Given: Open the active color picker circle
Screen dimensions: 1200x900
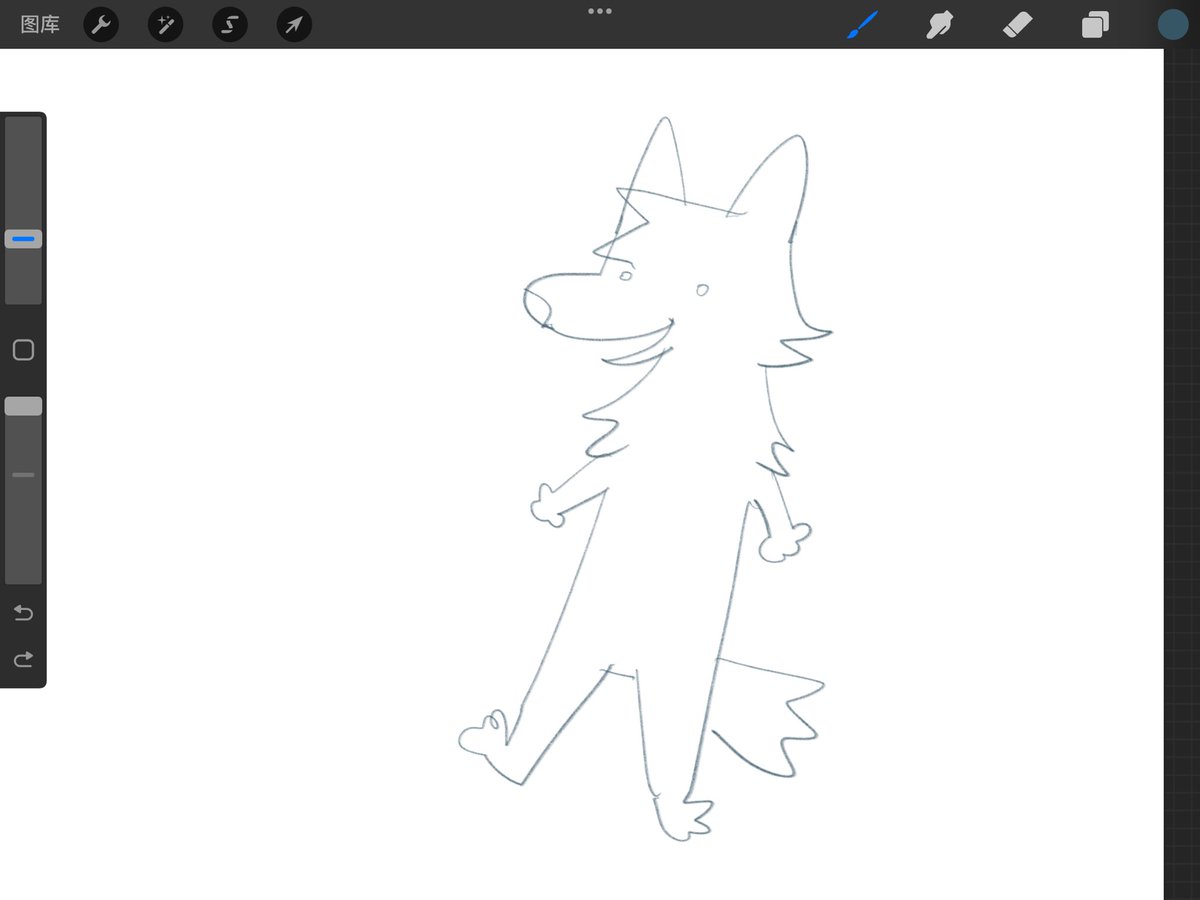Looking at the screenshot, I should click(x=1173, y=25).
